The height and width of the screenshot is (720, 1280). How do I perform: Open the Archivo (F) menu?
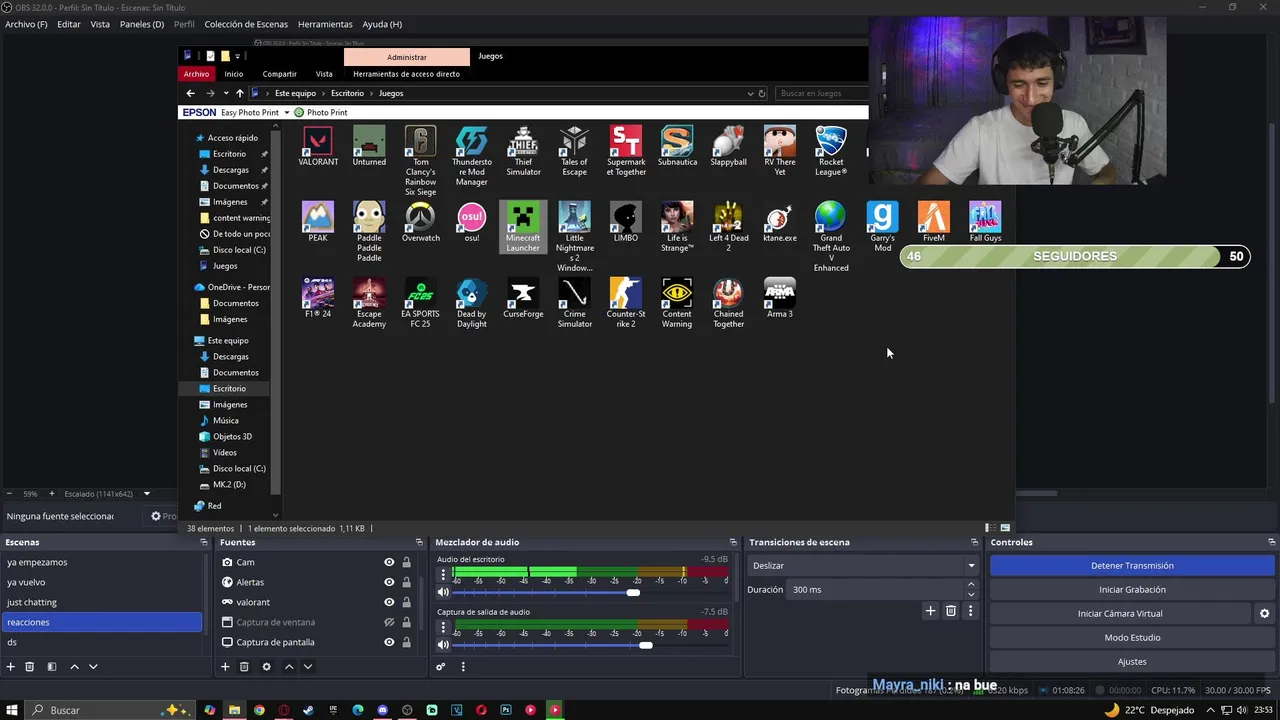pos(26,24)
